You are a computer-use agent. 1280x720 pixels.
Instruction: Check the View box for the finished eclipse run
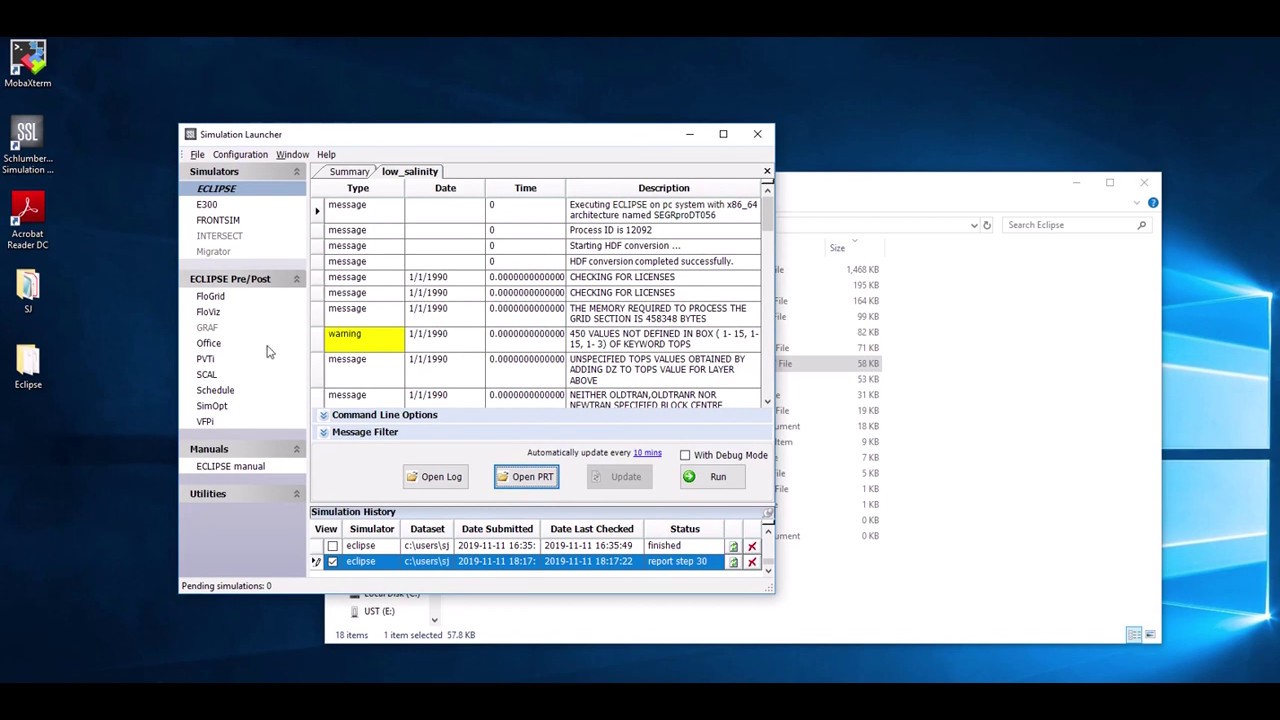click(x=333, y=546)
